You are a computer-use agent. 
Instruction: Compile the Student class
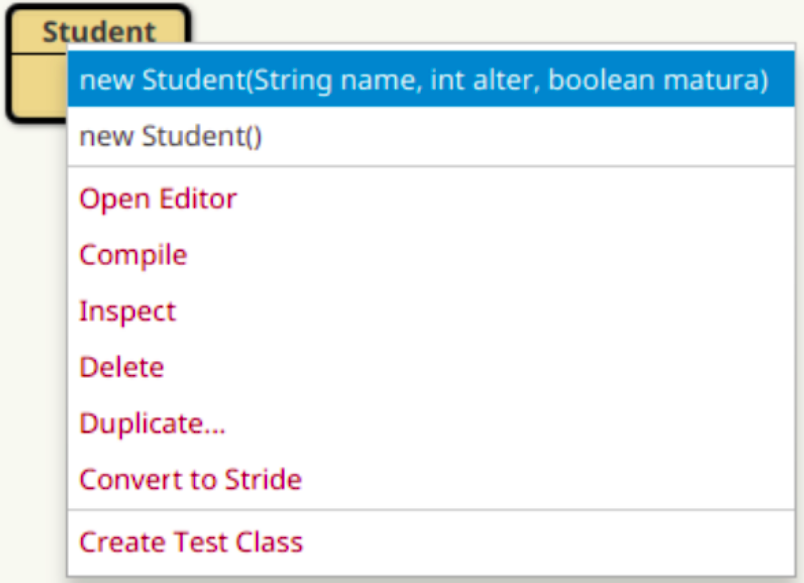pos(133,254)
